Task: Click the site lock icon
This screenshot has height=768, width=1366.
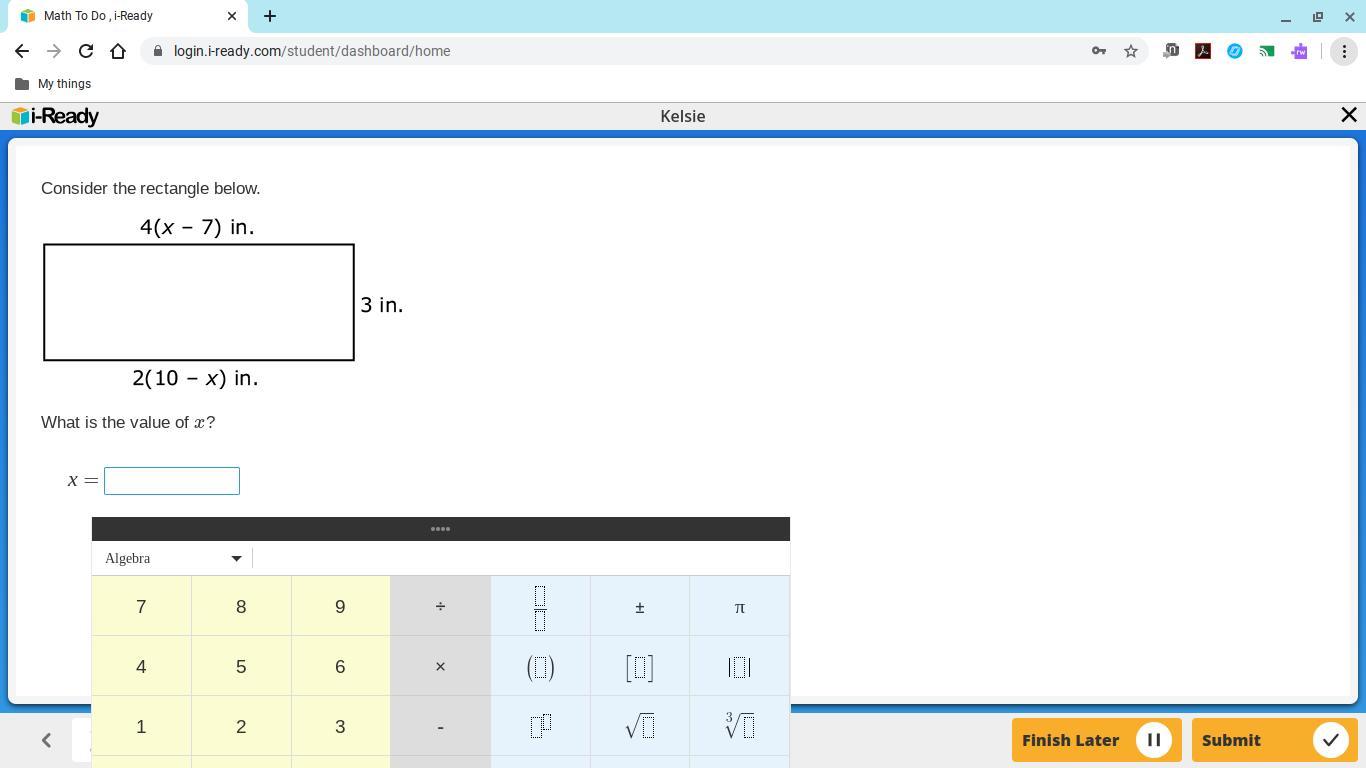Action: coord(157,51)
